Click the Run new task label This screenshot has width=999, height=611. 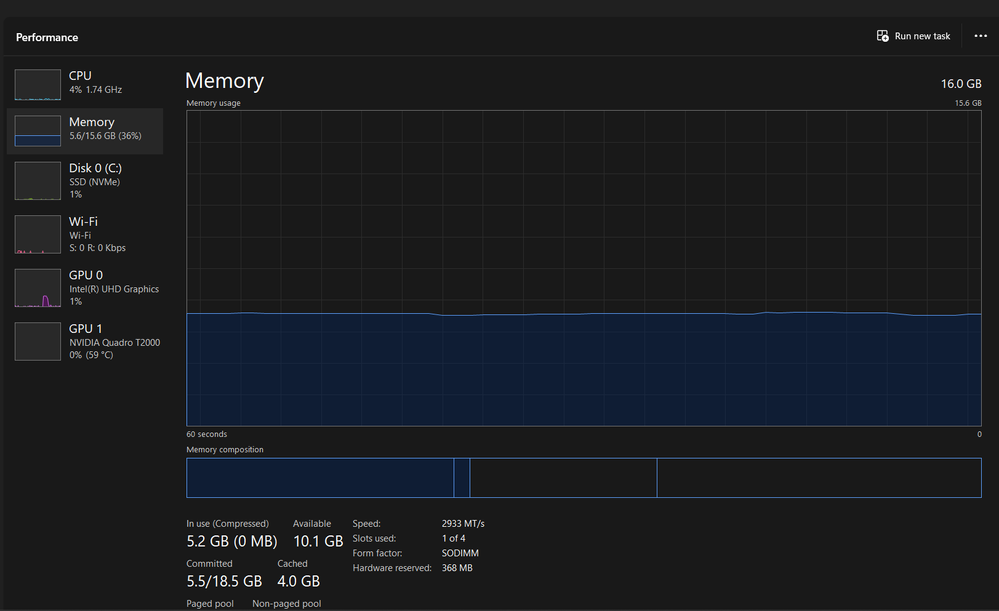point(922,36)
